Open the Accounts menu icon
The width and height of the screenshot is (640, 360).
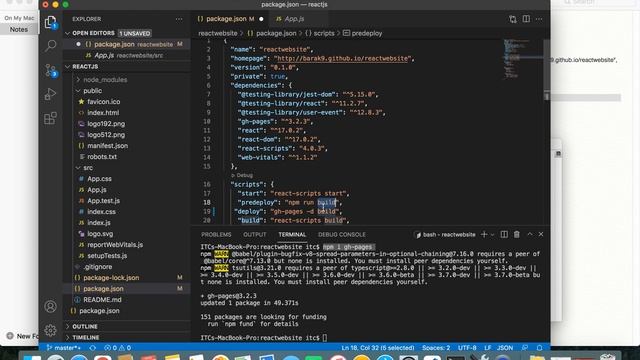tap(50, 306)
